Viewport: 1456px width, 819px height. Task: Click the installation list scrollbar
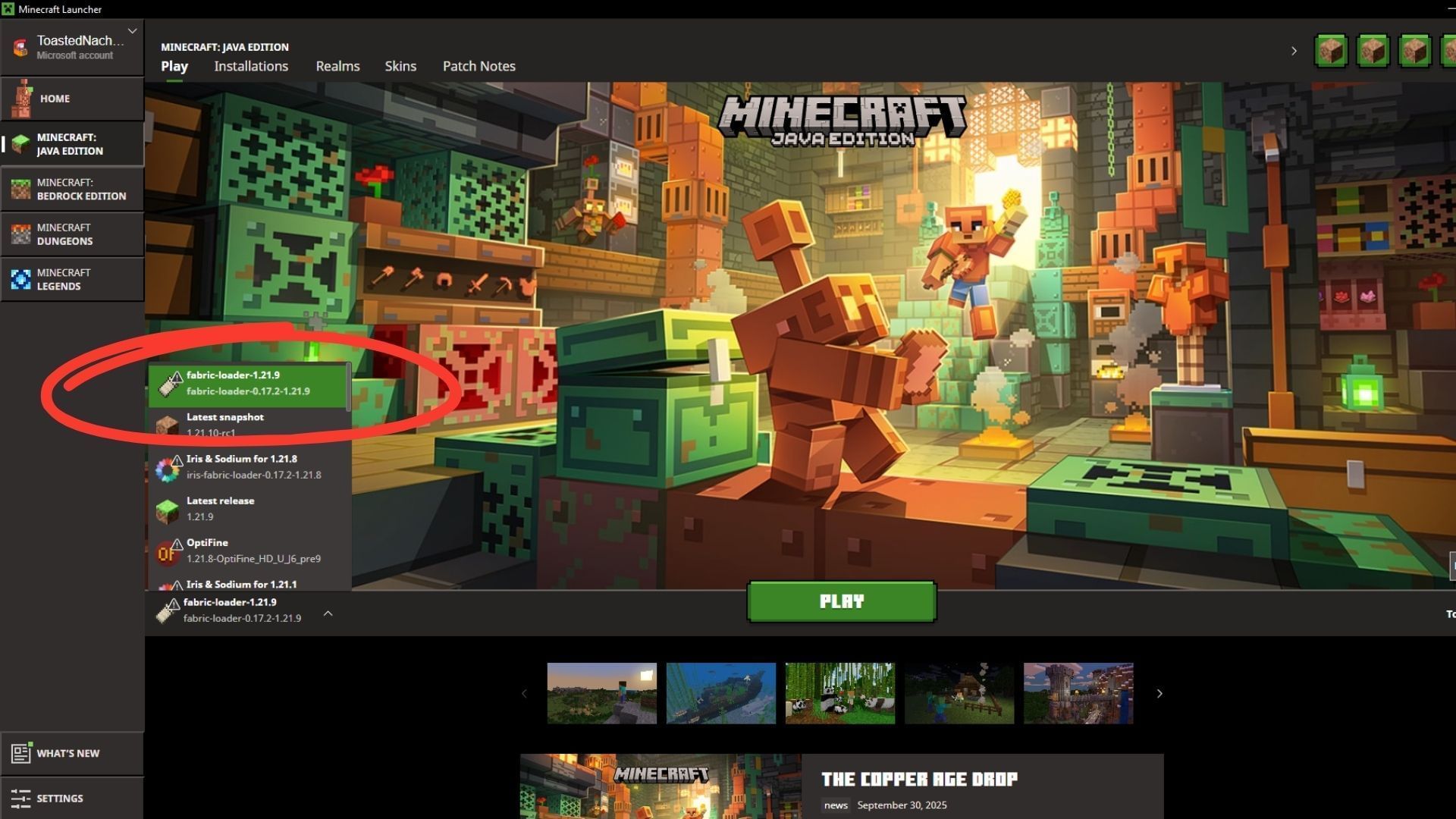coord(349,387)
